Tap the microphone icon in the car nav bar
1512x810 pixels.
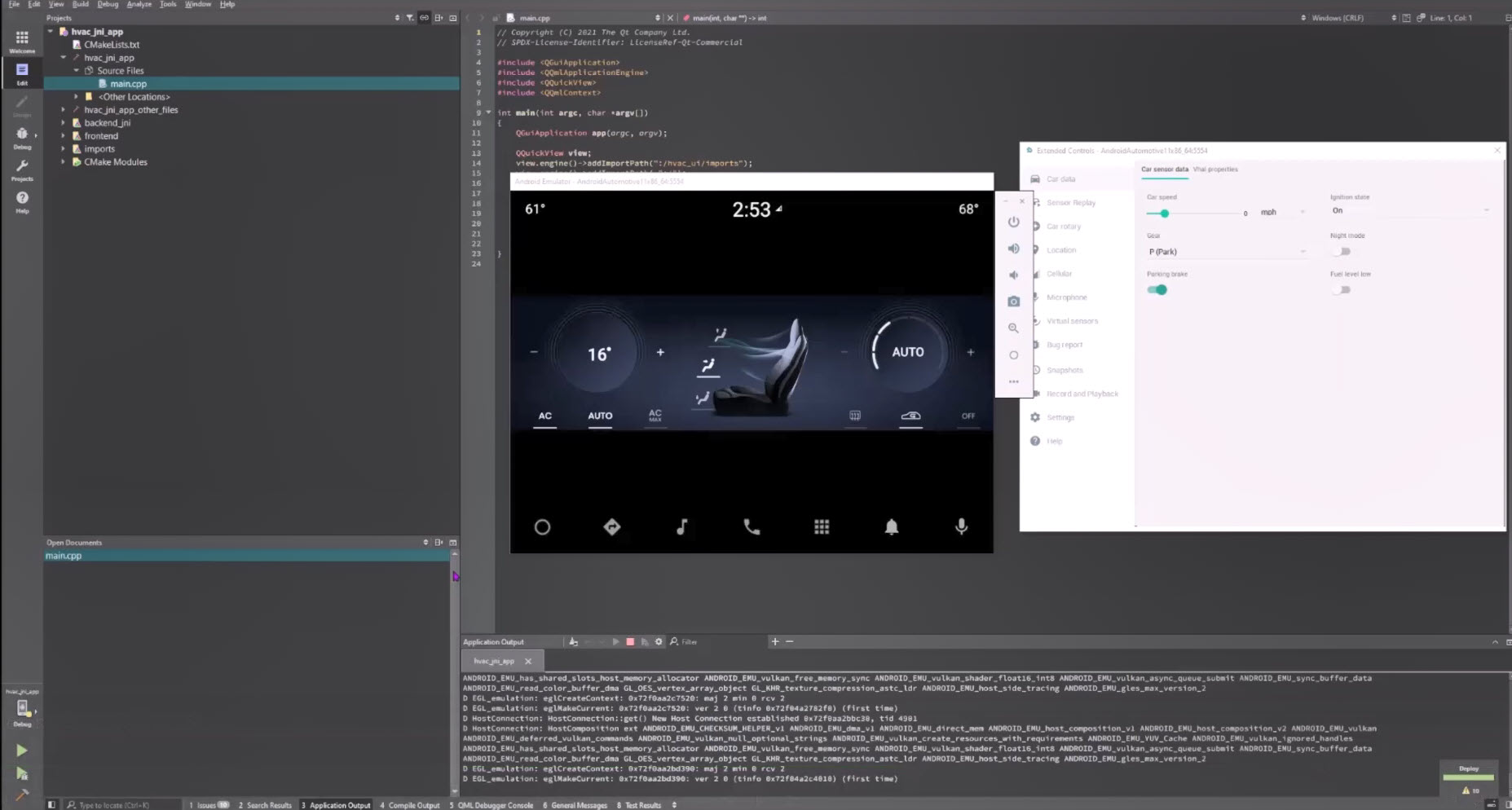click(x=961, y=527)
